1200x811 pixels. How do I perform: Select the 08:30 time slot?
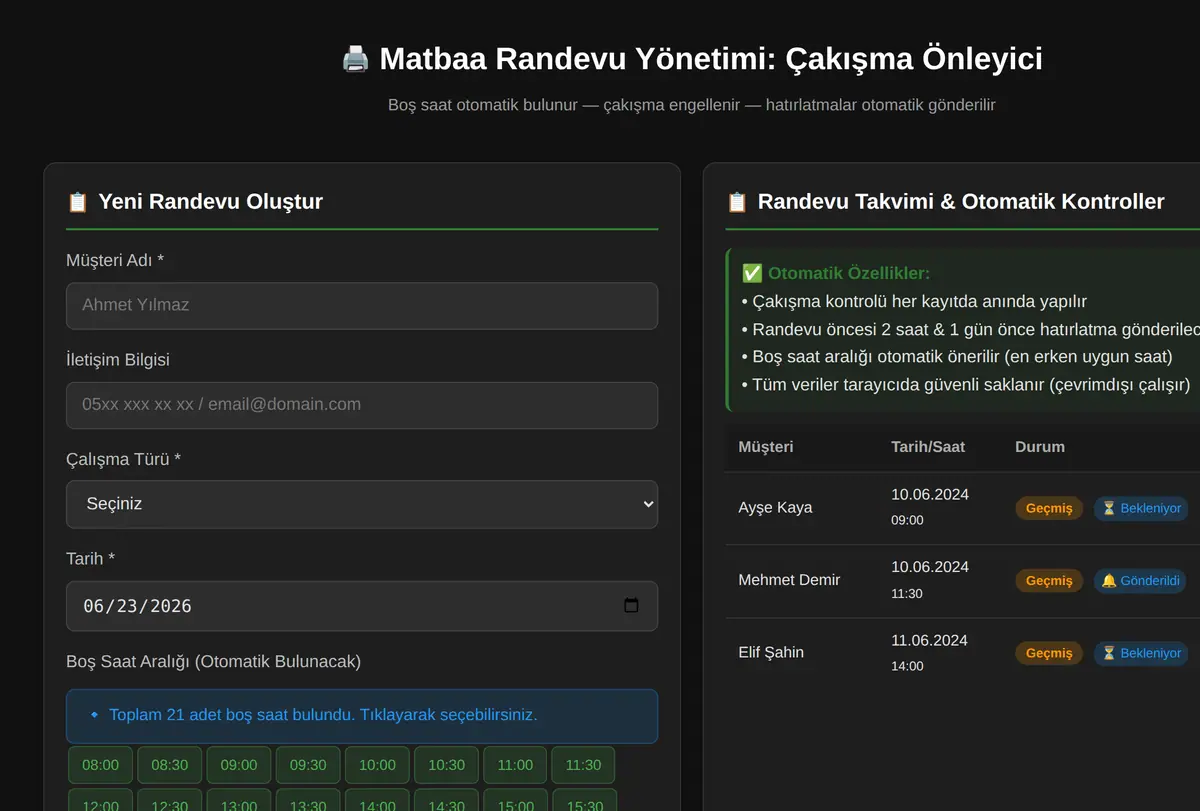click(170, 765)
